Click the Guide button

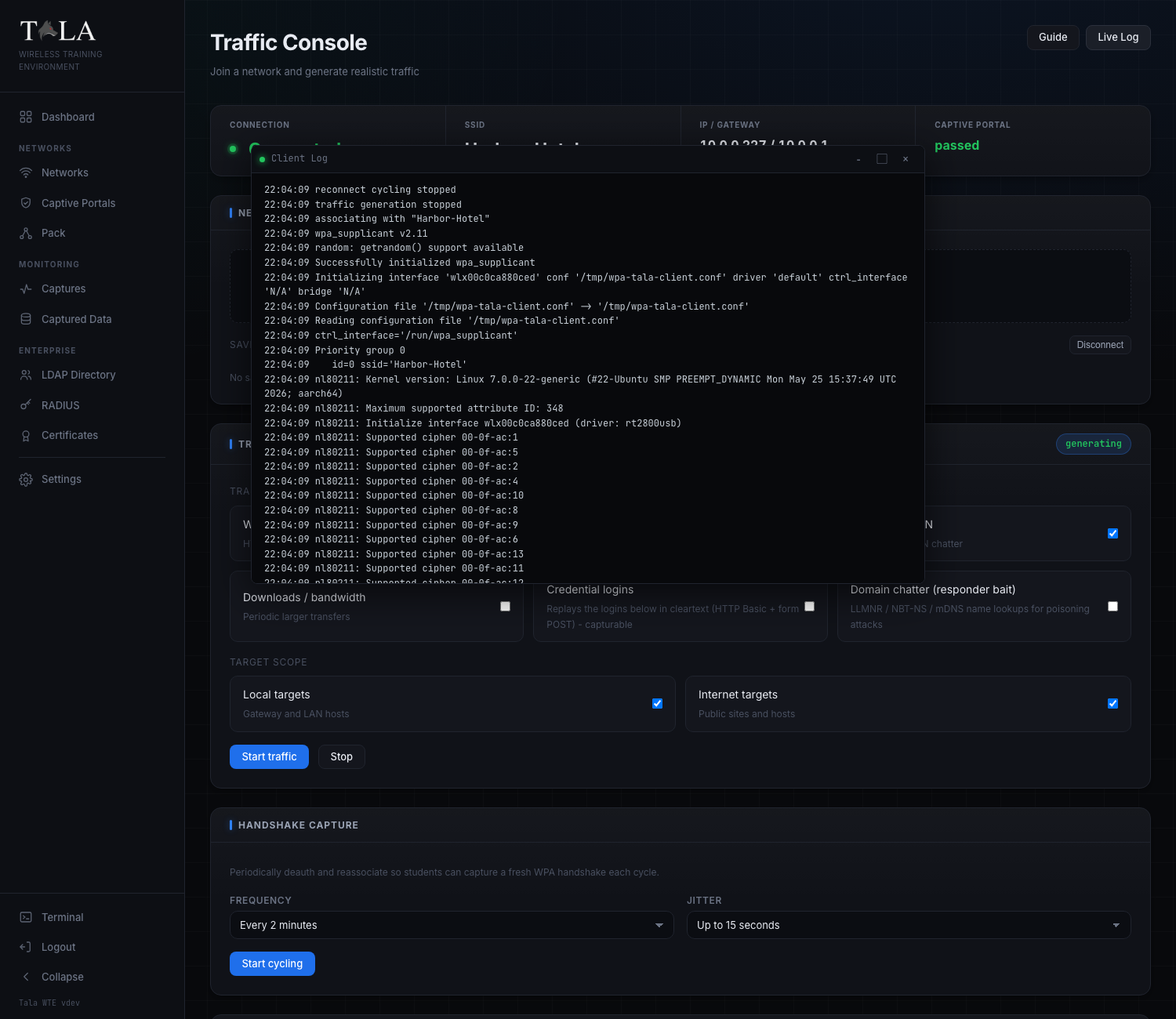[x=1053, y=37]
